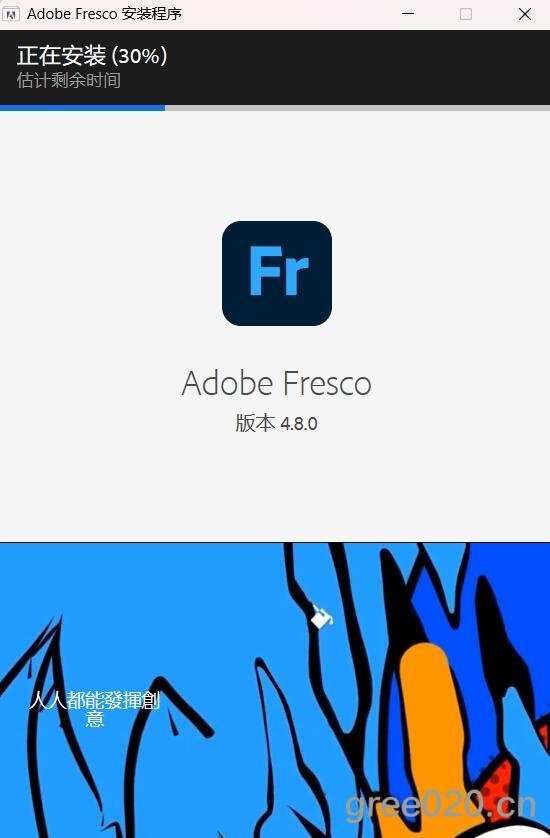The width and height of the screenshot is (550, 838).
Task: Close the Adobe Fresco installer window
Action: 525,14
